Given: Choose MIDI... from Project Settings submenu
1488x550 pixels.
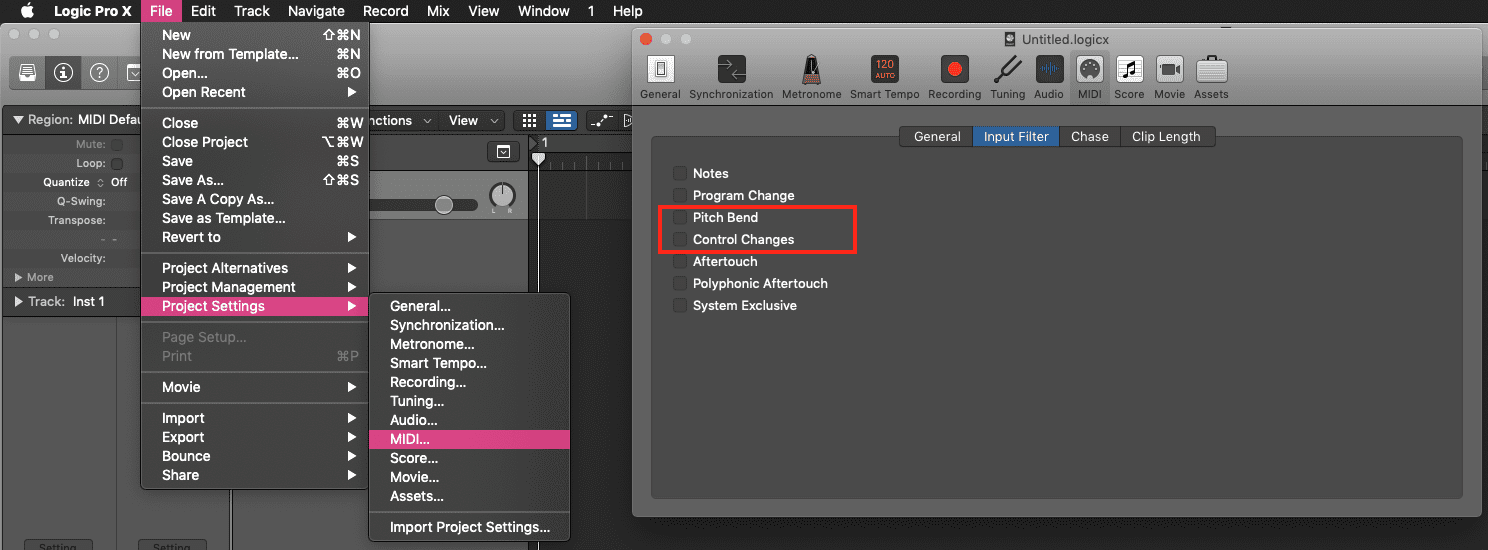Looking at the screenshot, I should pos(410,439).
